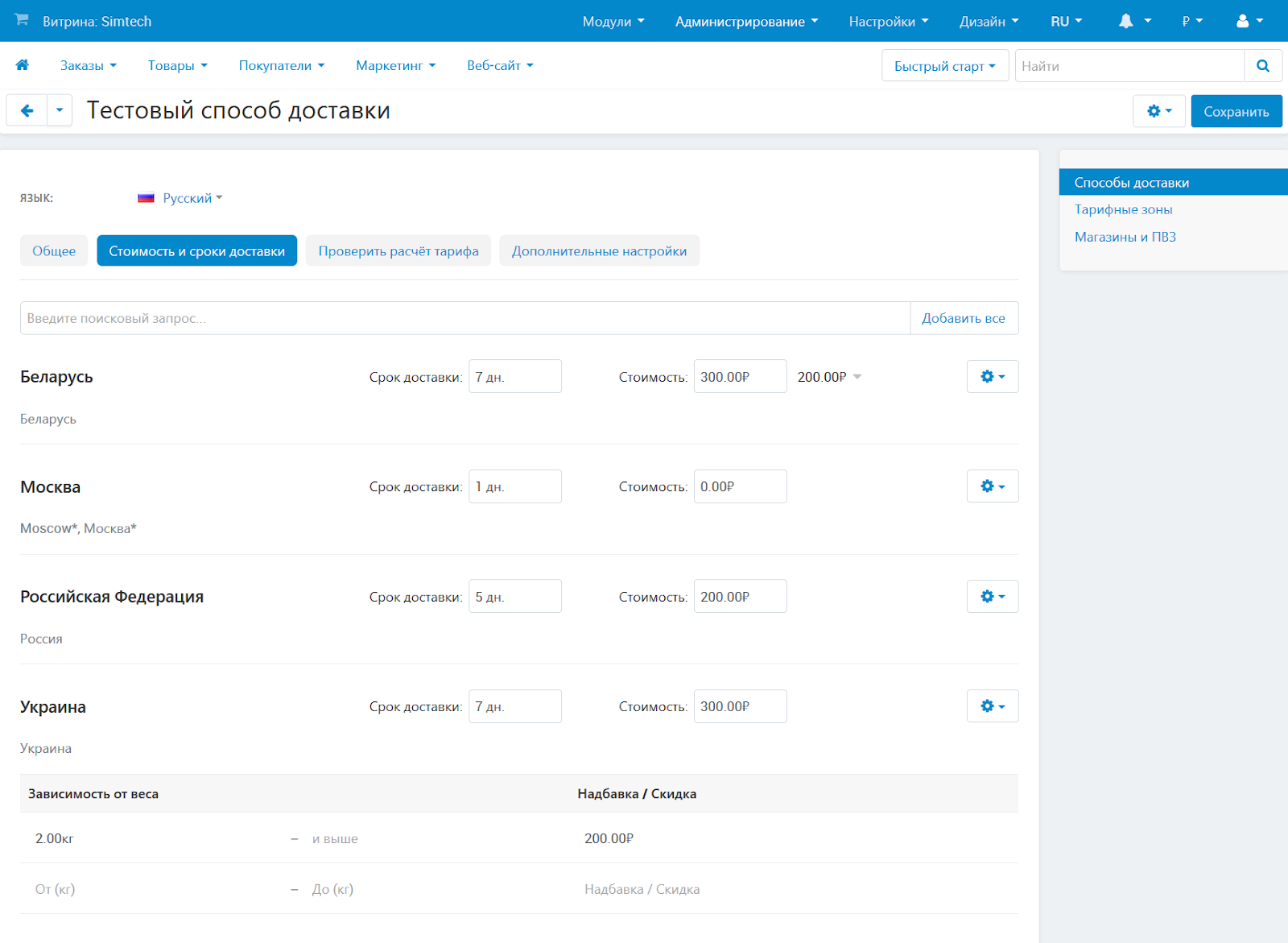Viewport: 1288px width, 943px height.
Task: Focus the Найти search field
Action: coord(1129,66)
